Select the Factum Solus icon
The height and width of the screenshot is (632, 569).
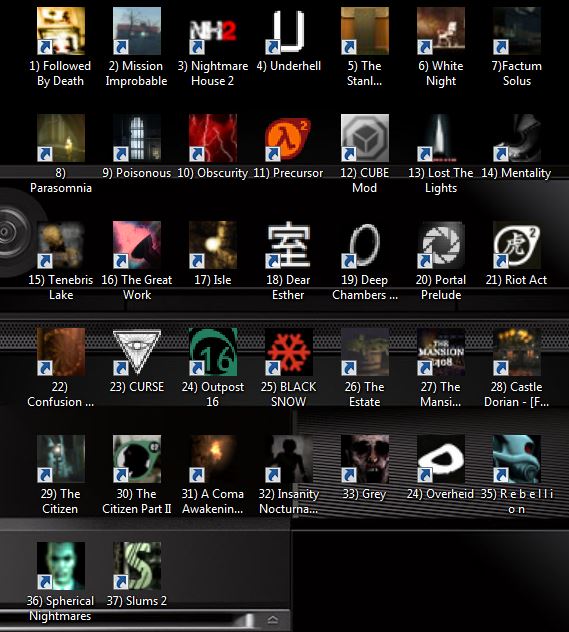click(517, 31)
